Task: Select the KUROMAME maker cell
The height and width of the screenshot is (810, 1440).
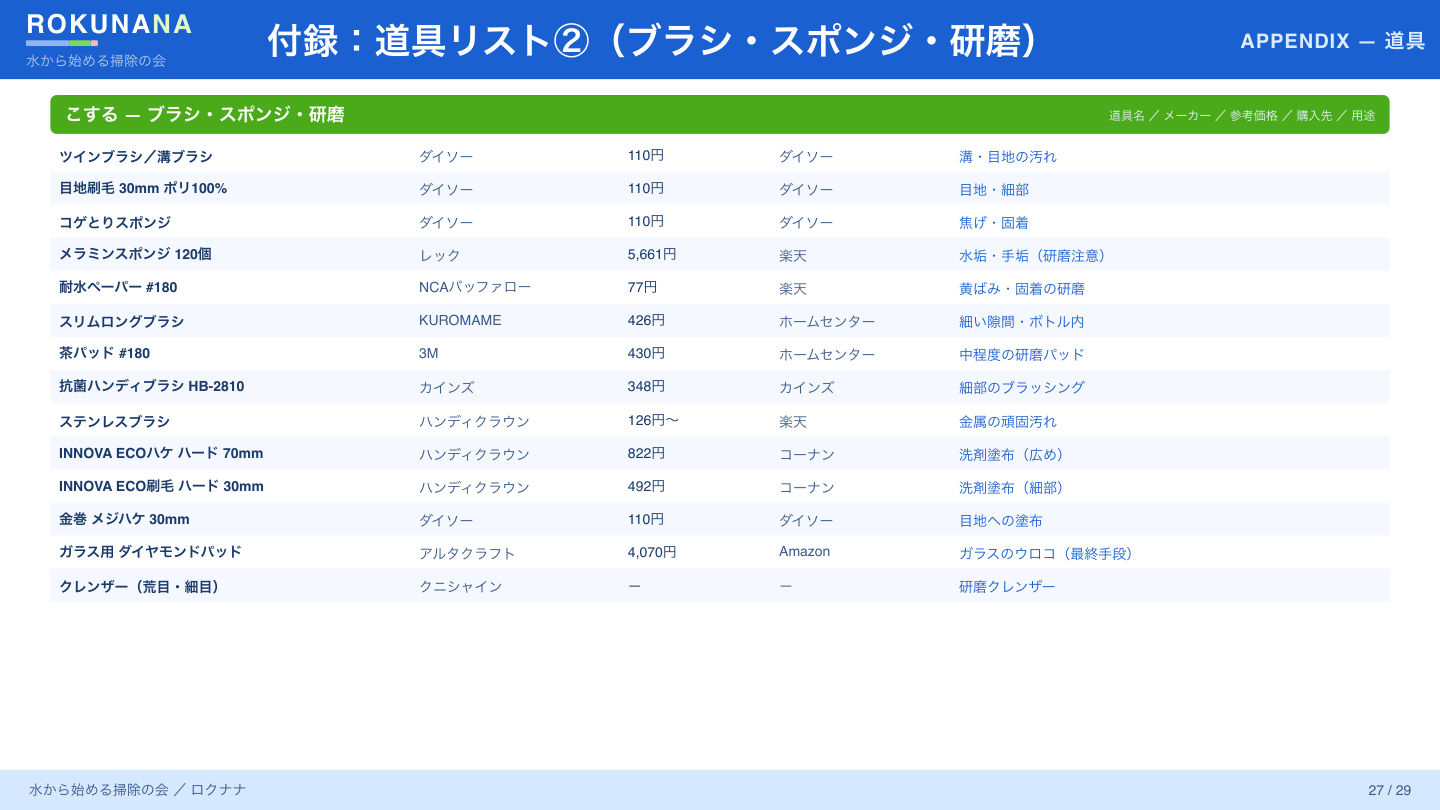Action: pos(460,321)
